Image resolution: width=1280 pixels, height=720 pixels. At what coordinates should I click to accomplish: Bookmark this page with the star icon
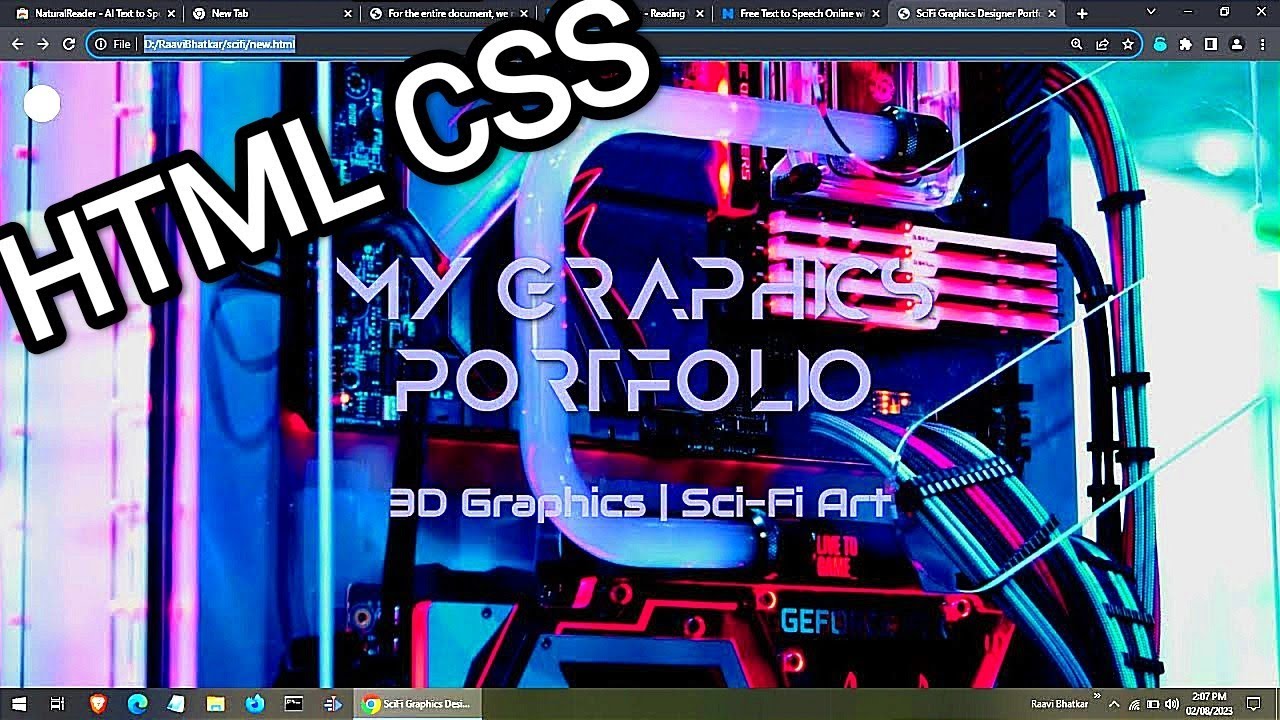(1128, 44)
